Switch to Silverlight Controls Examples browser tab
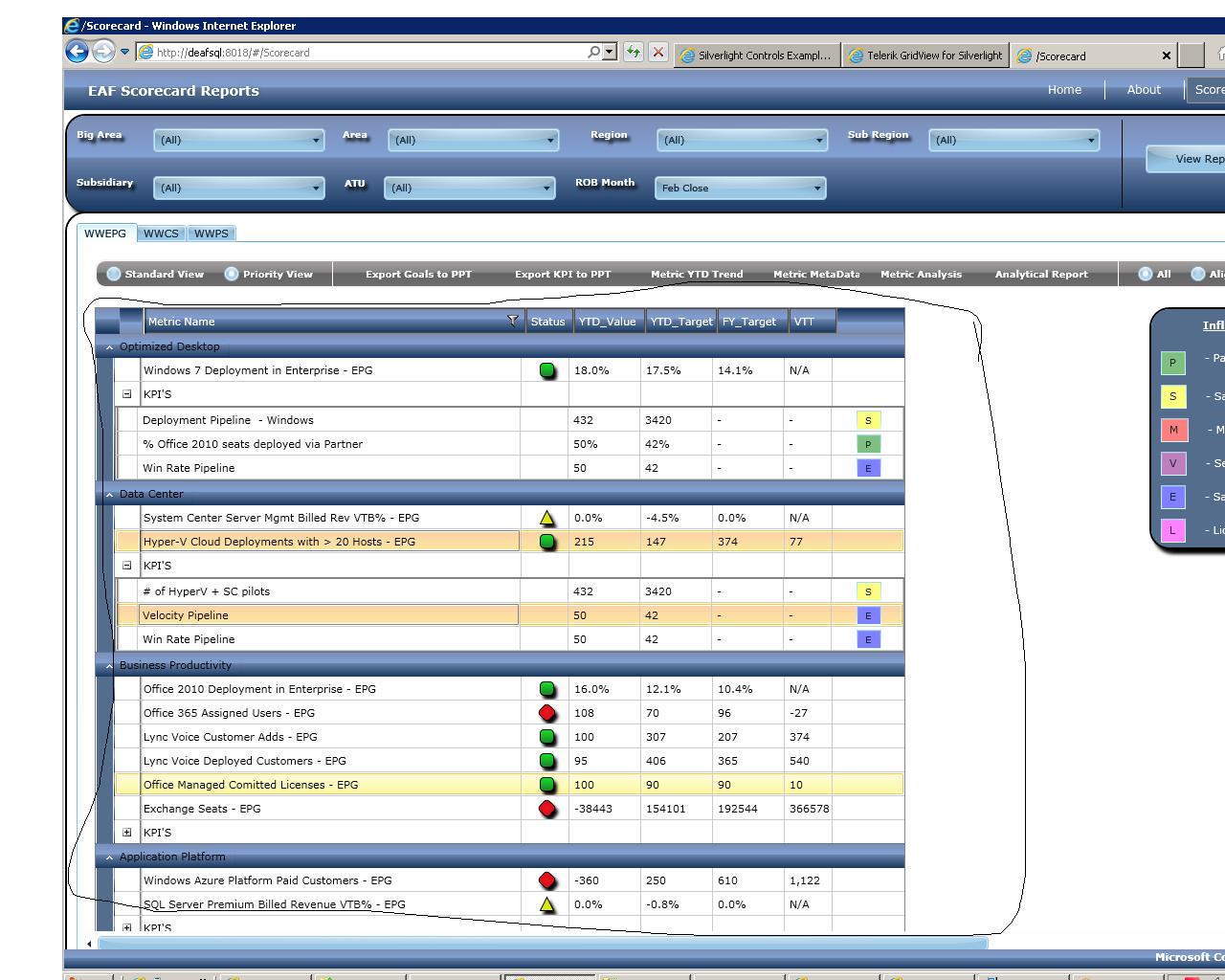Viewport: 1225px width, 980px height. point(757,56)
